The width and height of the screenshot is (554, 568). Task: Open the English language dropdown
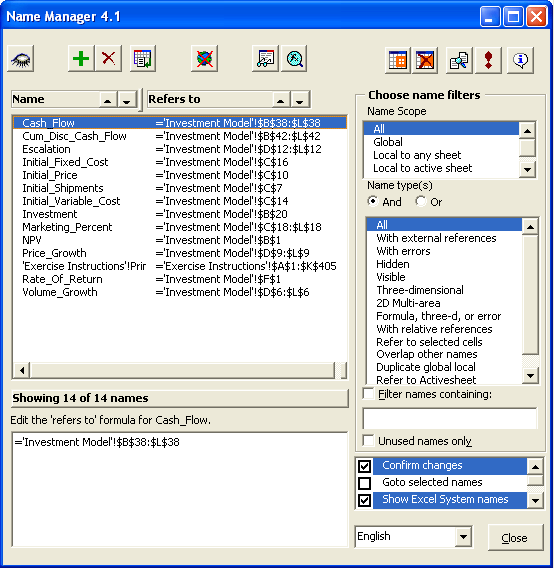[463, 536]
